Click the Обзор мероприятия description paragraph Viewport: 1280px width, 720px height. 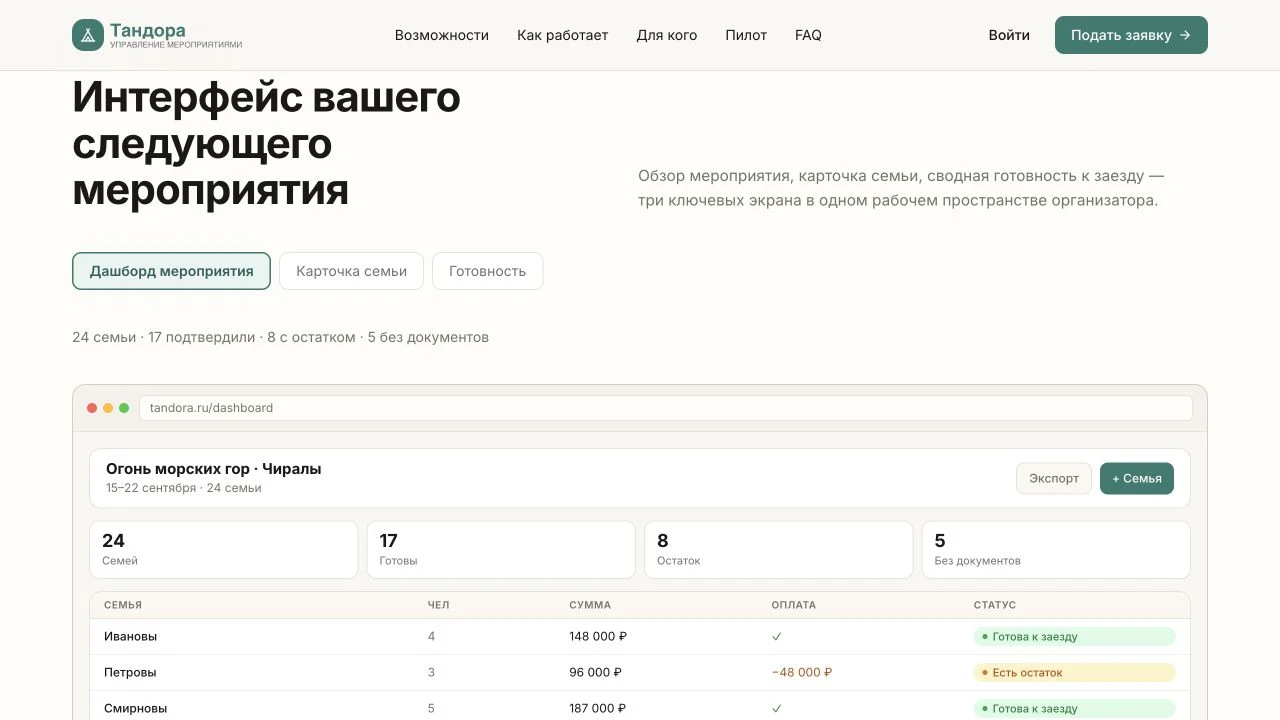pos(901,188)
